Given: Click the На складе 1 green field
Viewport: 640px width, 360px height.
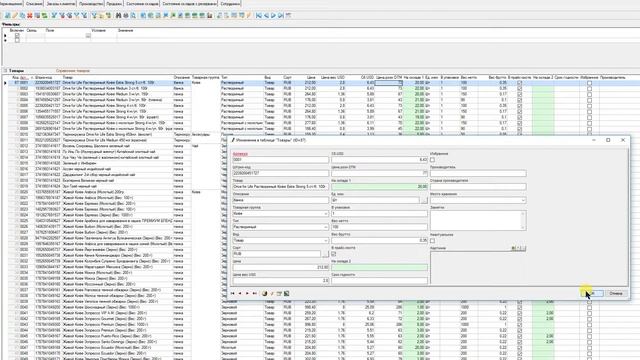Looking at the screenshot, I should [379, 187].
